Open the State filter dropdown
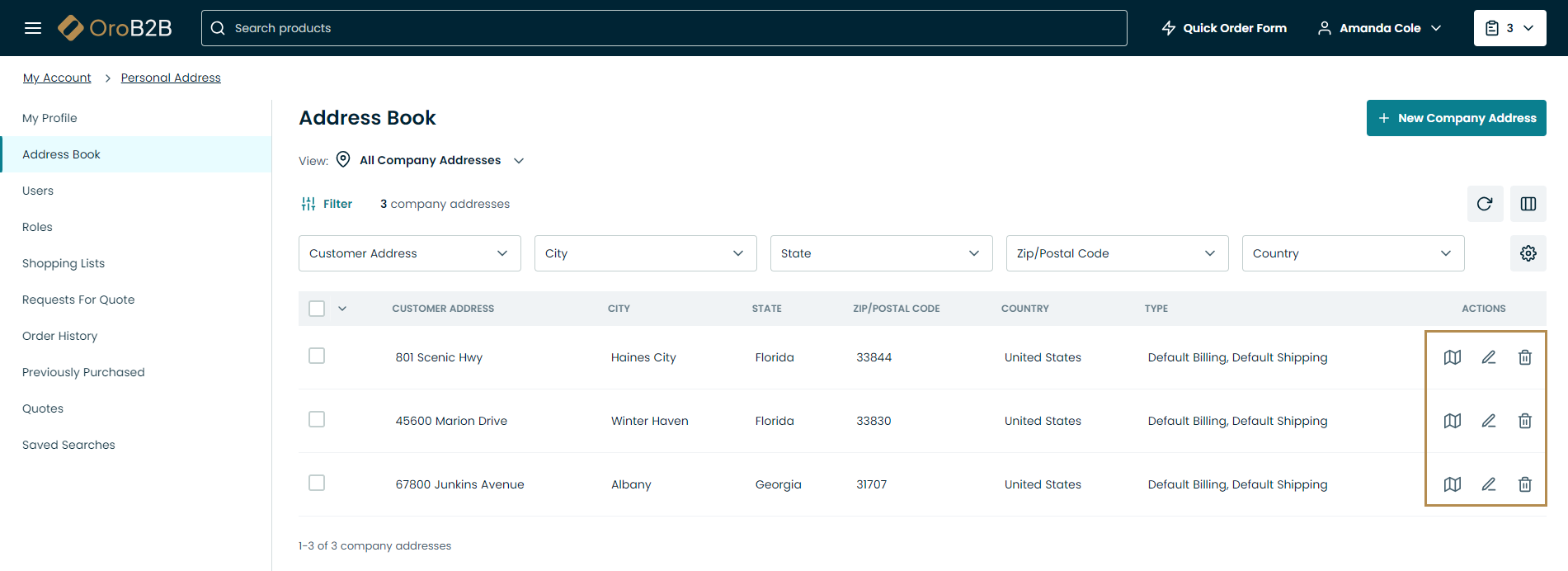1568x571 pixels. pyautogui.click(x=880, y=253)
